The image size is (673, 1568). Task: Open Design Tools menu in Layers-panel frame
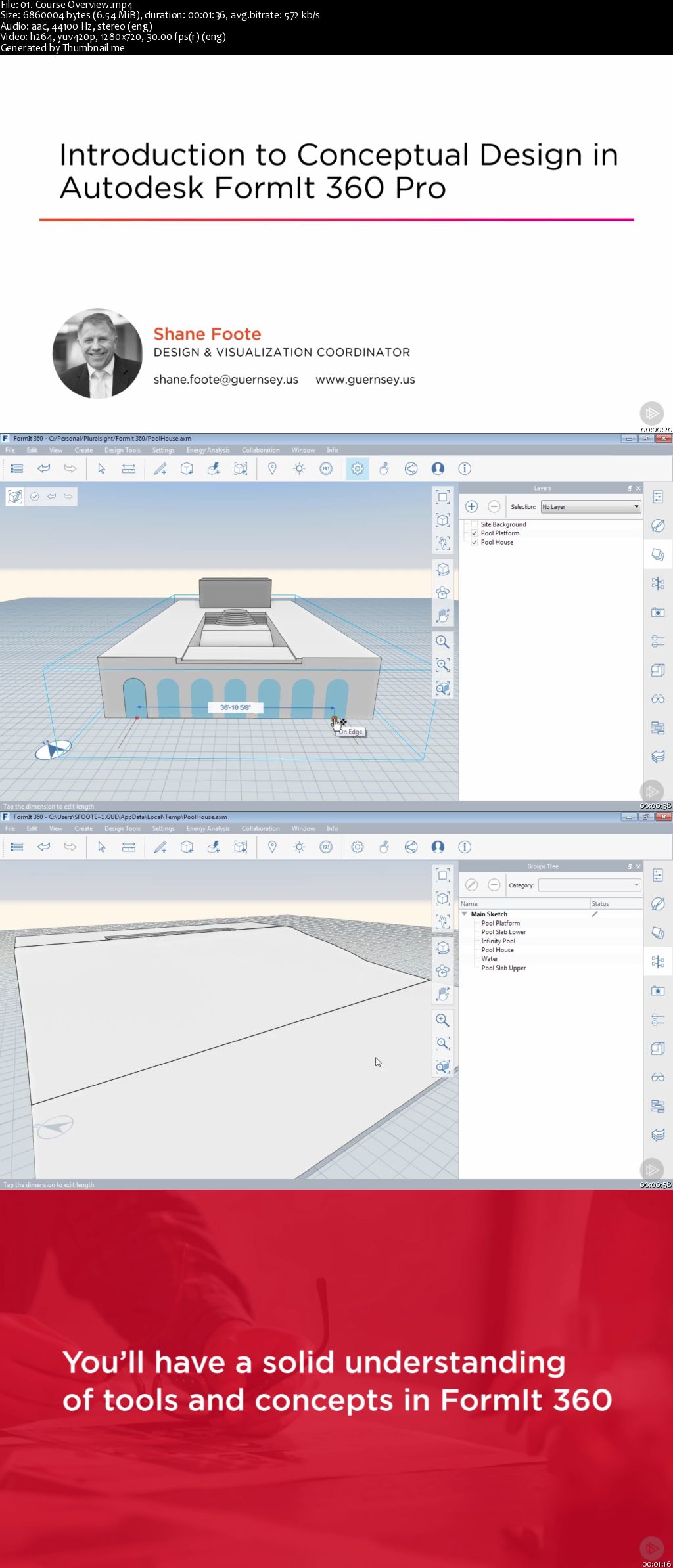tap(122, 450)
